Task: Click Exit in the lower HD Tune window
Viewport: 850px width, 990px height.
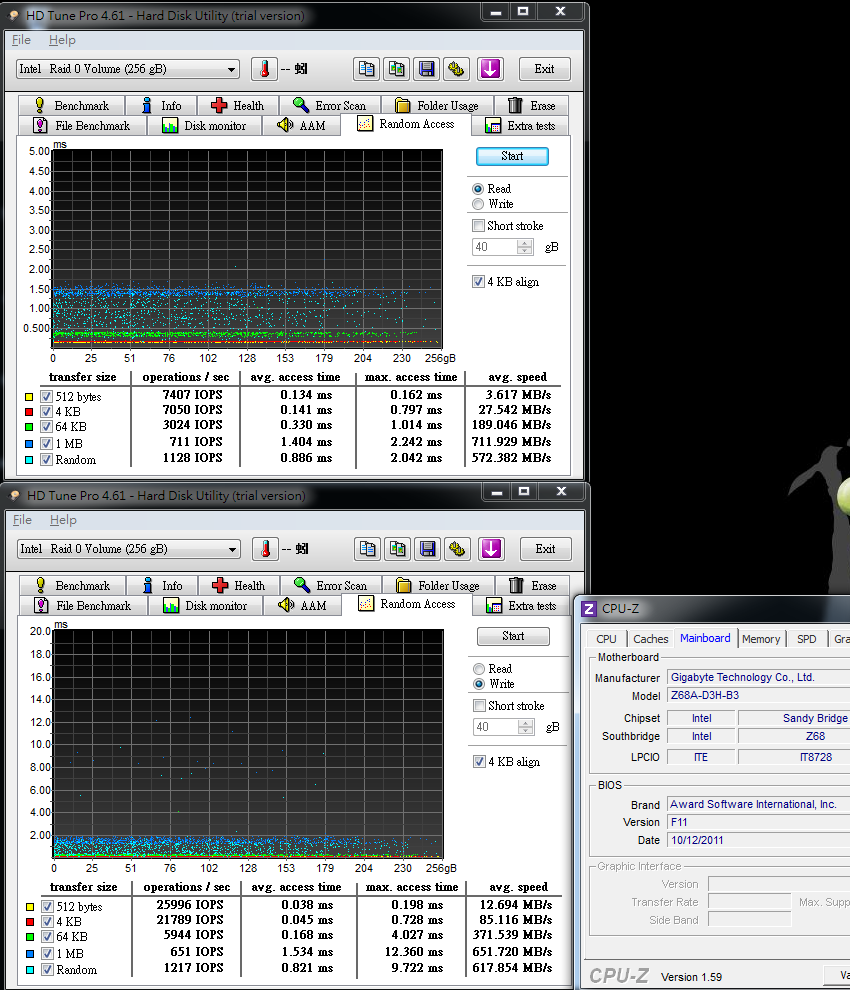Action: [x=546, y=549]
